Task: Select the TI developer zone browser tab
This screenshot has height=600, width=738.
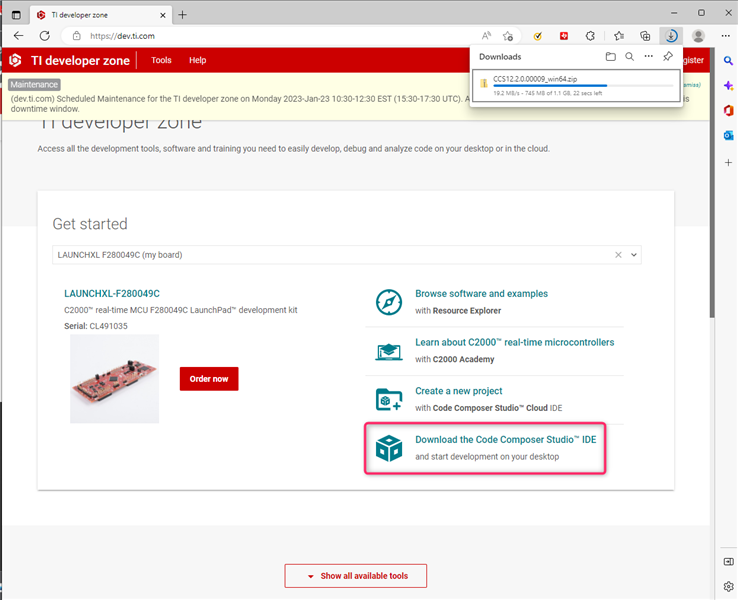Action: coord(101,15)
